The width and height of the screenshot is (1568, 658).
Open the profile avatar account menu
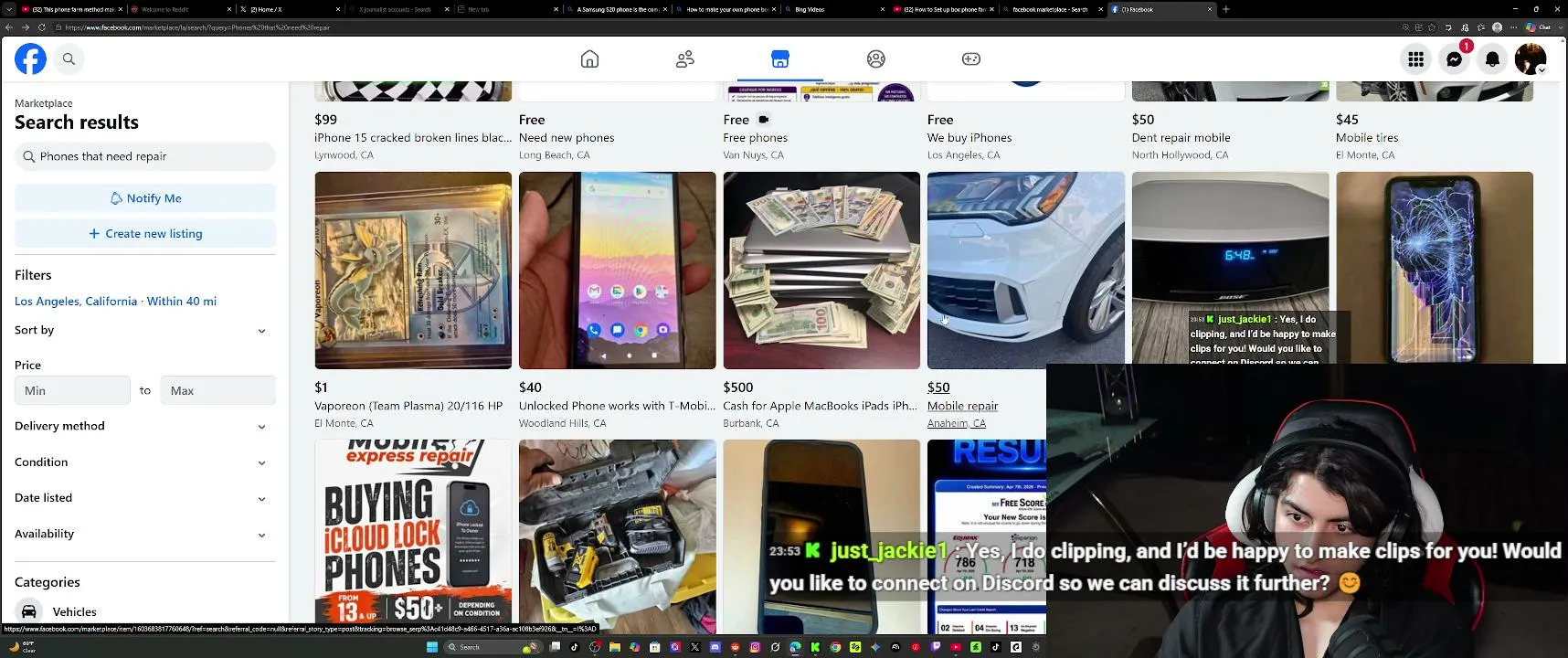click(x=1531, y=59)
